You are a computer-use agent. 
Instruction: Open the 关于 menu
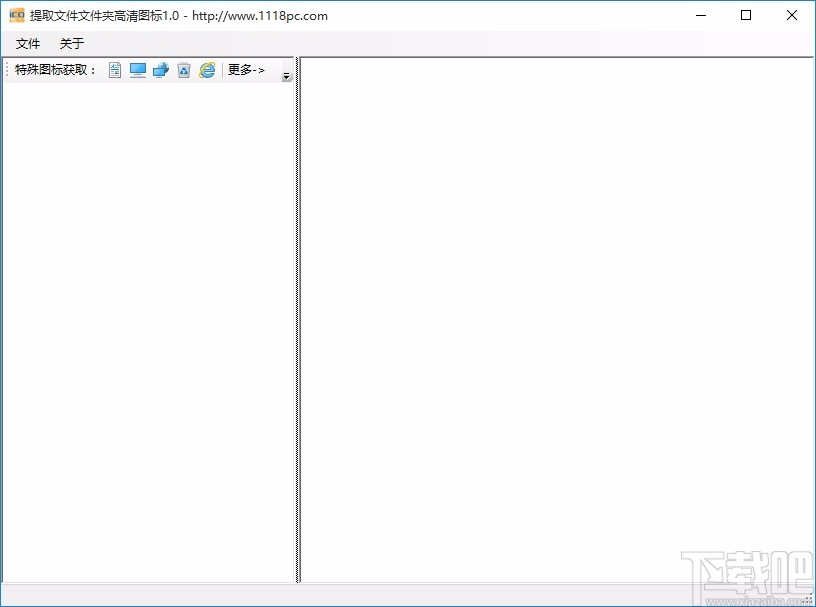[x=72, y=44]
